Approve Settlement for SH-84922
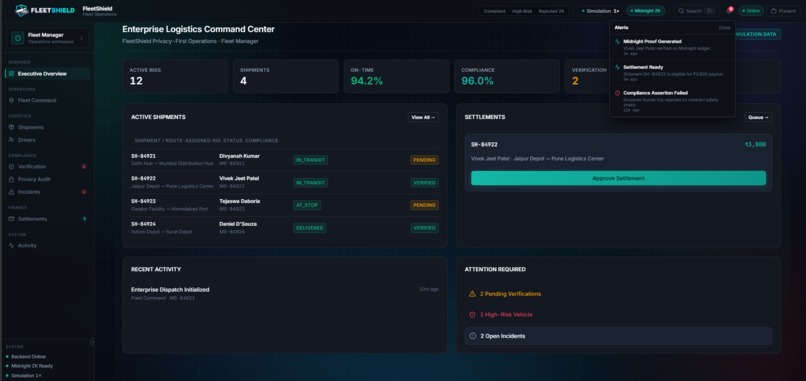This screenshot has width=806, height=381. [618, 178]
